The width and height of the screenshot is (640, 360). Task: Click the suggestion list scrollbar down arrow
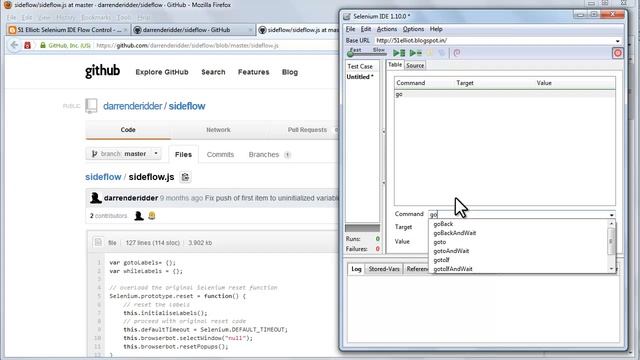[611, 269]
